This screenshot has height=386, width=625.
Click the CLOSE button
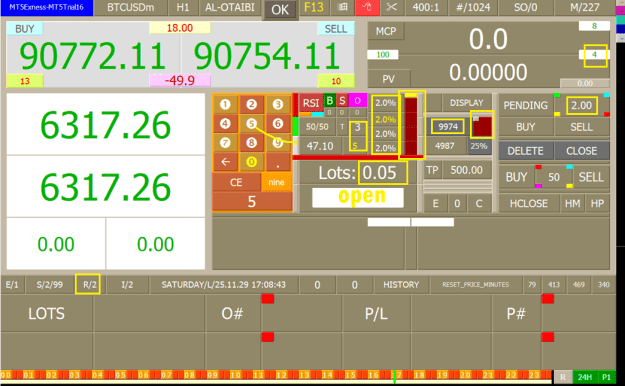tap(582, 151)
